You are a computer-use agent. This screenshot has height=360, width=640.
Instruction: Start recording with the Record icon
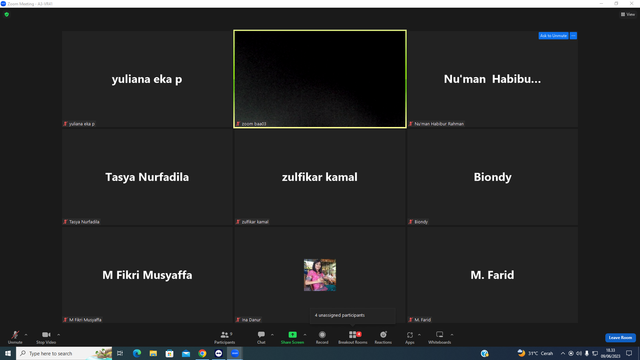pyautogui.click(x=322, y=338)
